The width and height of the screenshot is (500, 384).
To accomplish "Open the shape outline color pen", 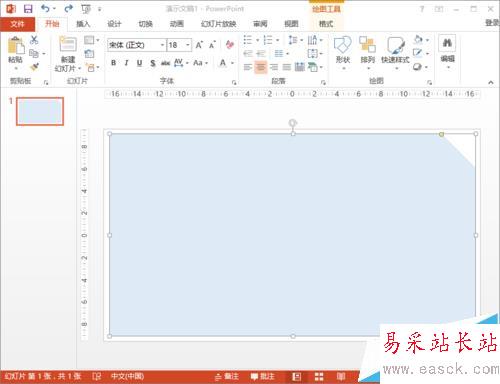I will 417,53.
